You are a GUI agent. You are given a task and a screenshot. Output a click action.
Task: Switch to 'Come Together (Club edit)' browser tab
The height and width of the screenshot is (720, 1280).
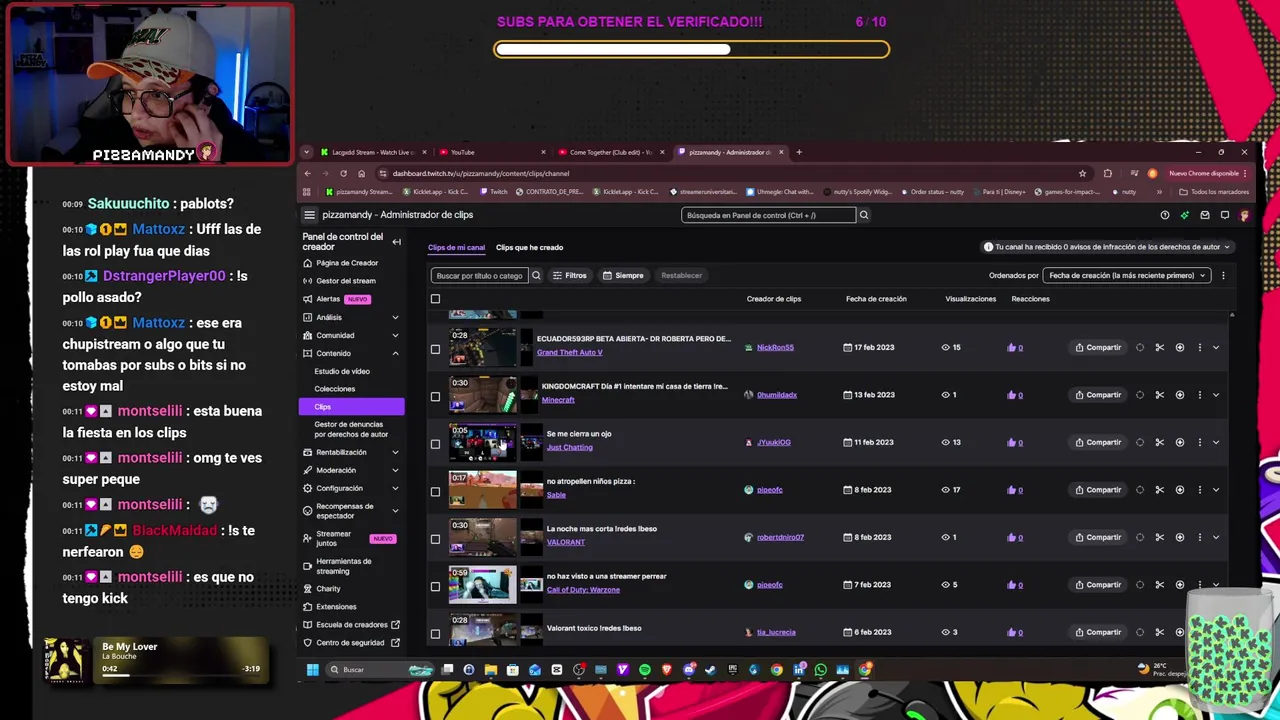(x=610, y=152)
